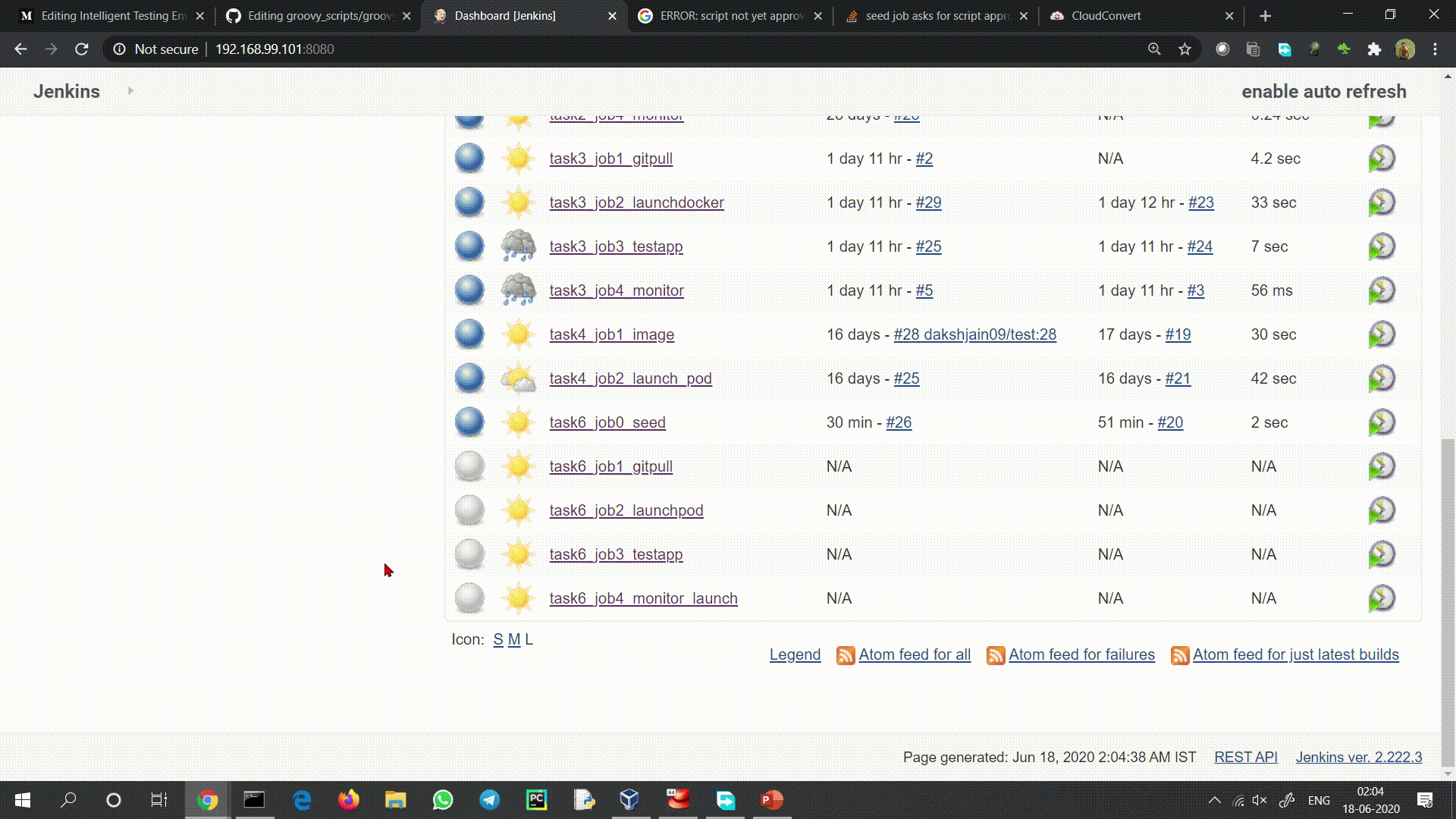Open WhatsApp from the taskbar
Screen dimensions: 1456x819
coord(442,800)
